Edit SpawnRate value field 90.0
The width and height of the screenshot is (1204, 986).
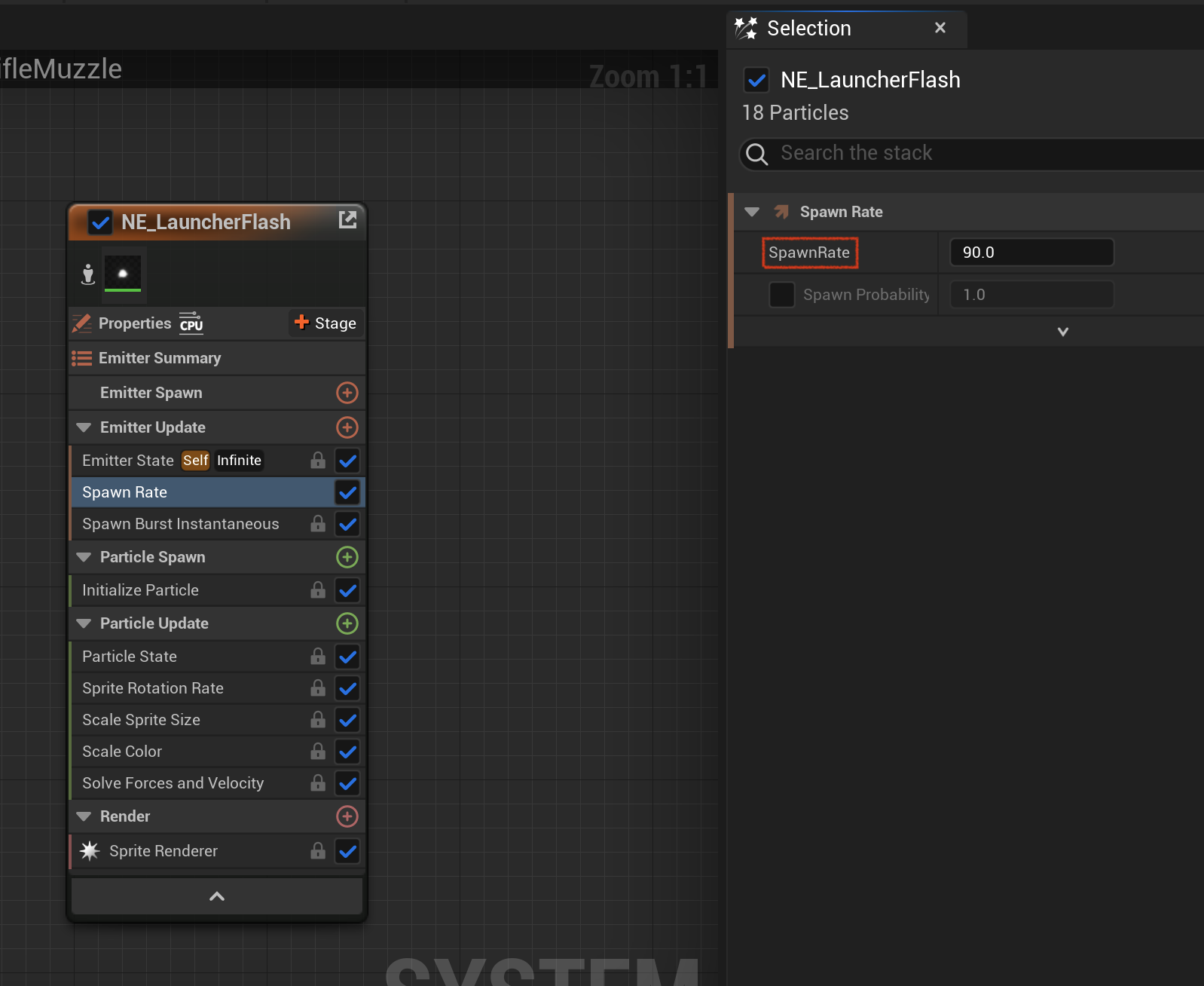click(1031, 253)
